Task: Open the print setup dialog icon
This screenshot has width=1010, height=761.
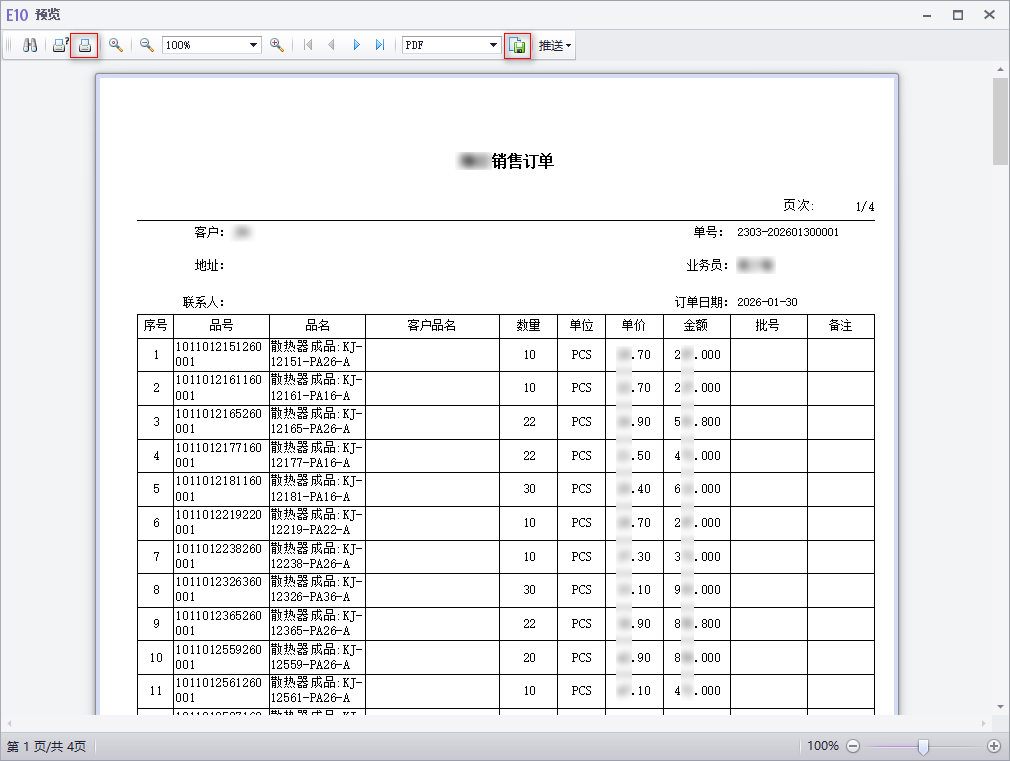Action: (x=60, y=45)
